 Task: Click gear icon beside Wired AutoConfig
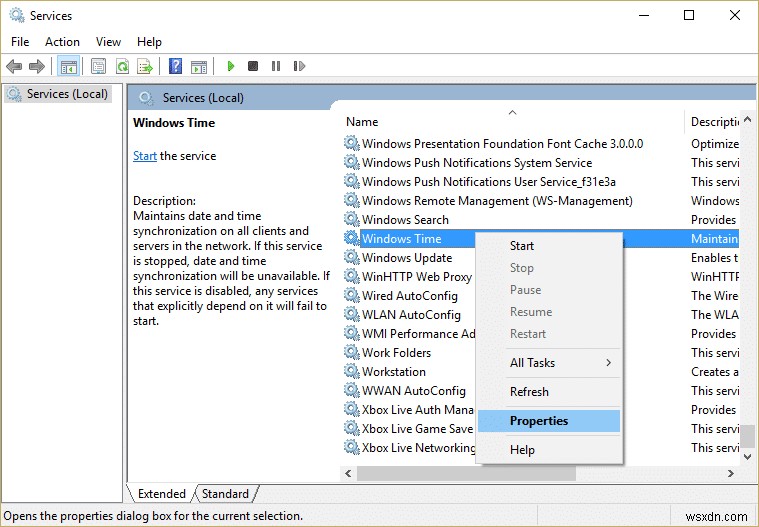click(x=352, y=295)
